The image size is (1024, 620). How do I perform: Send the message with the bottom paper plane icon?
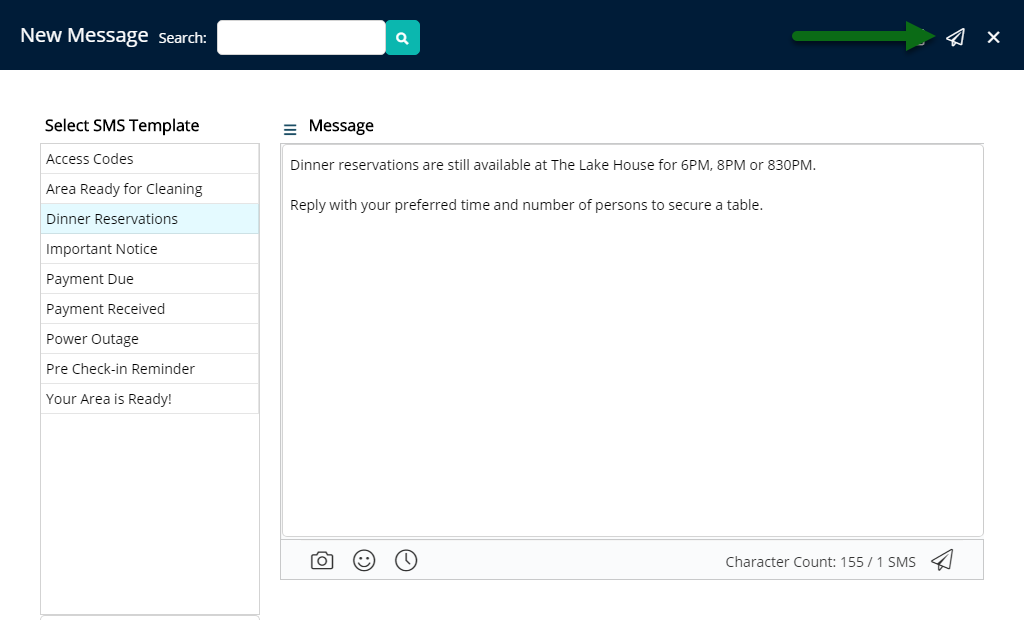941,560
